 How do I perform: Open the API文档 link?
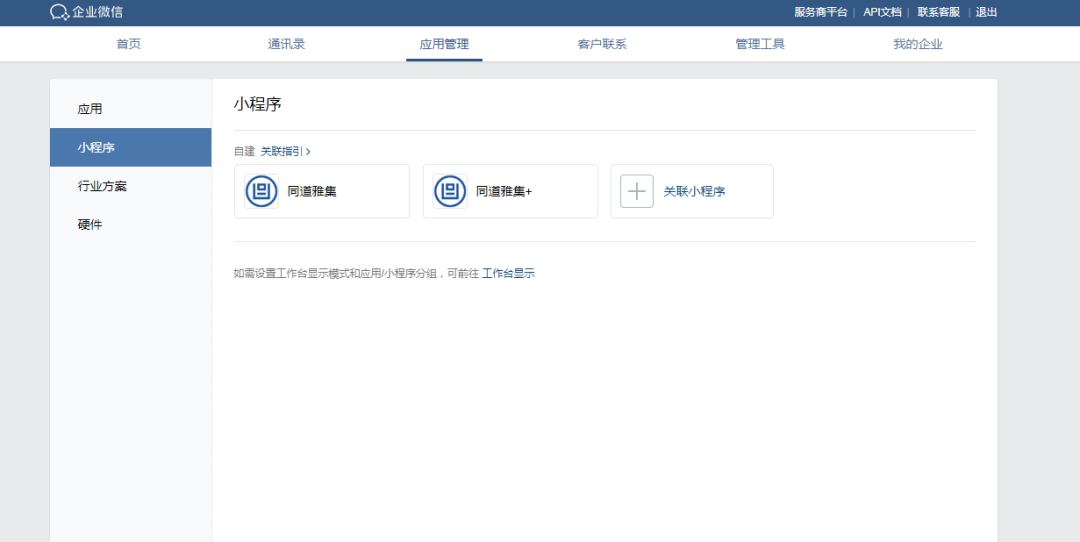[x=882, y=12]
